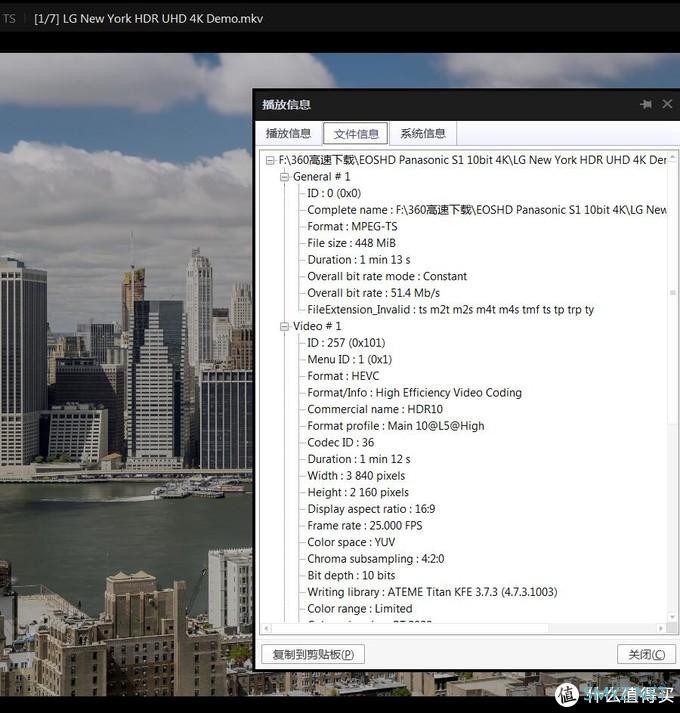Select the 'FileExtension_Invalid' row
Screen dimensions: 680x713
[x=451, y=310]
